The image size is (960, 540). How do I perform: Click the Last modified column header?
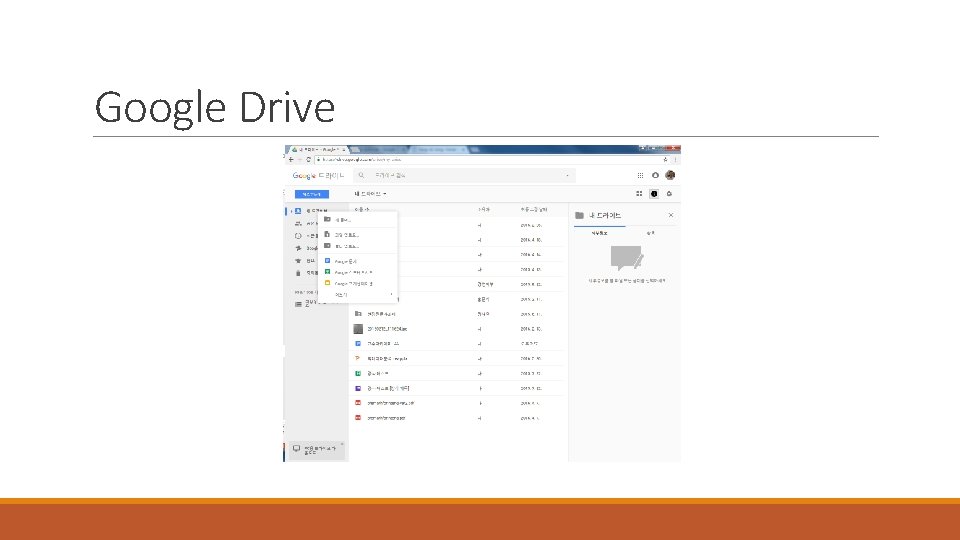tap(534, 209)
